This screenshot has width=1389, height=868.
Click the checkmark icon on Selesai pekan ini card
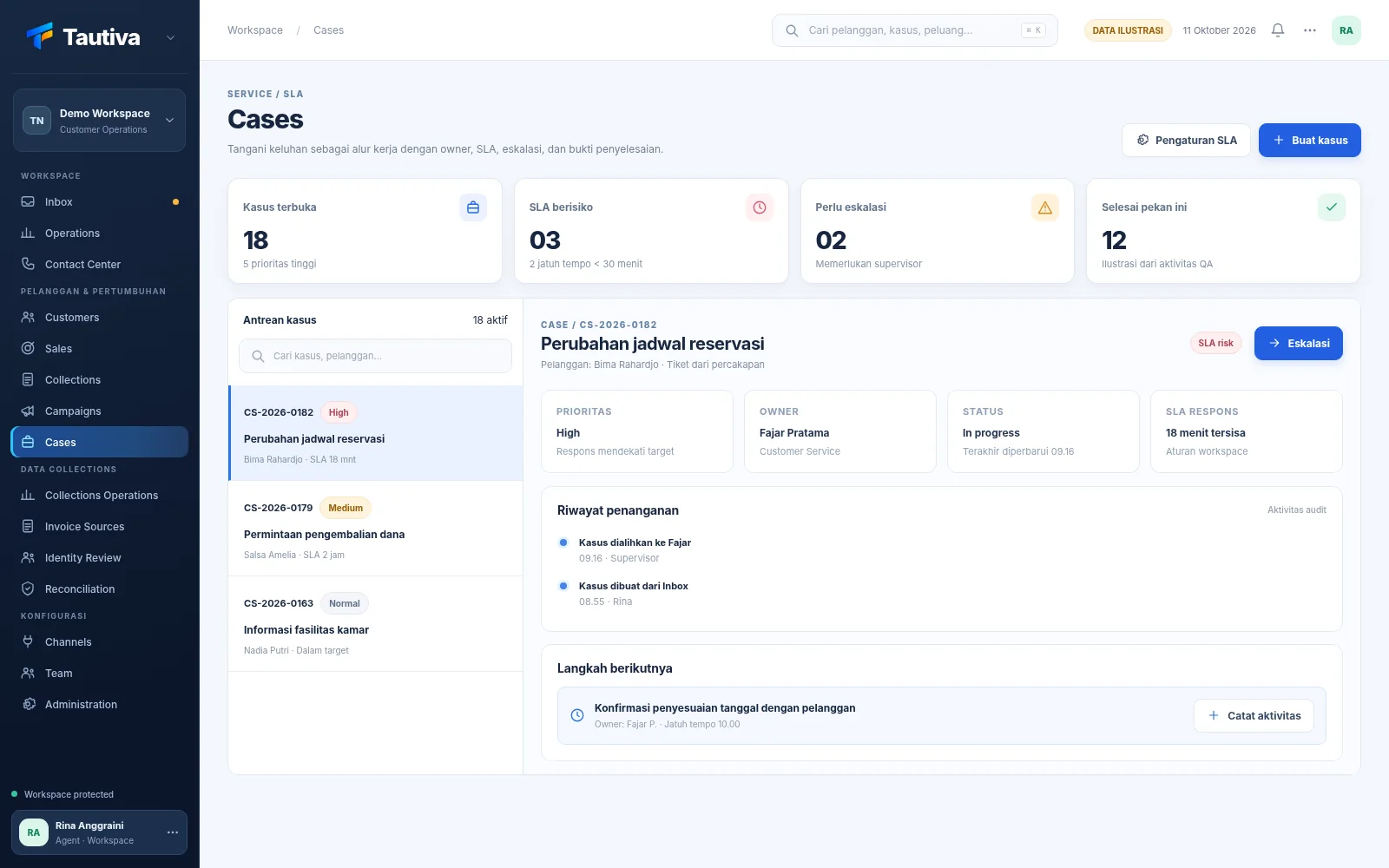(1332, 207)
